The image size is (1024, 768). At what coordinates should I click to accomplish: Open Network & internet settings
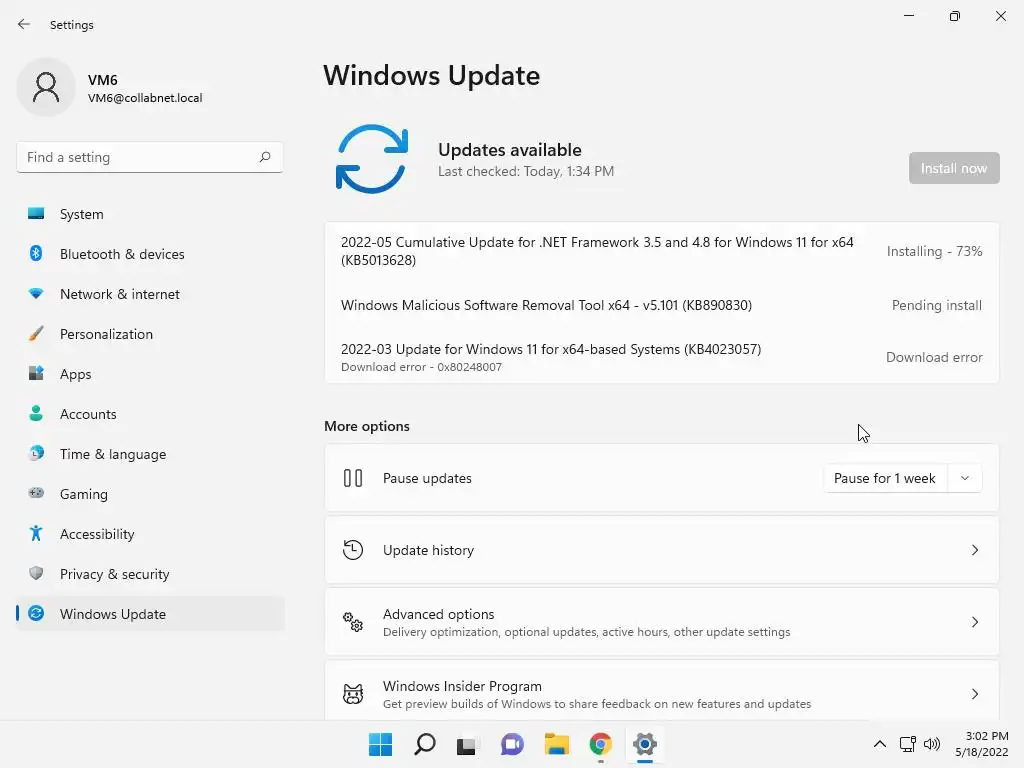150,294
